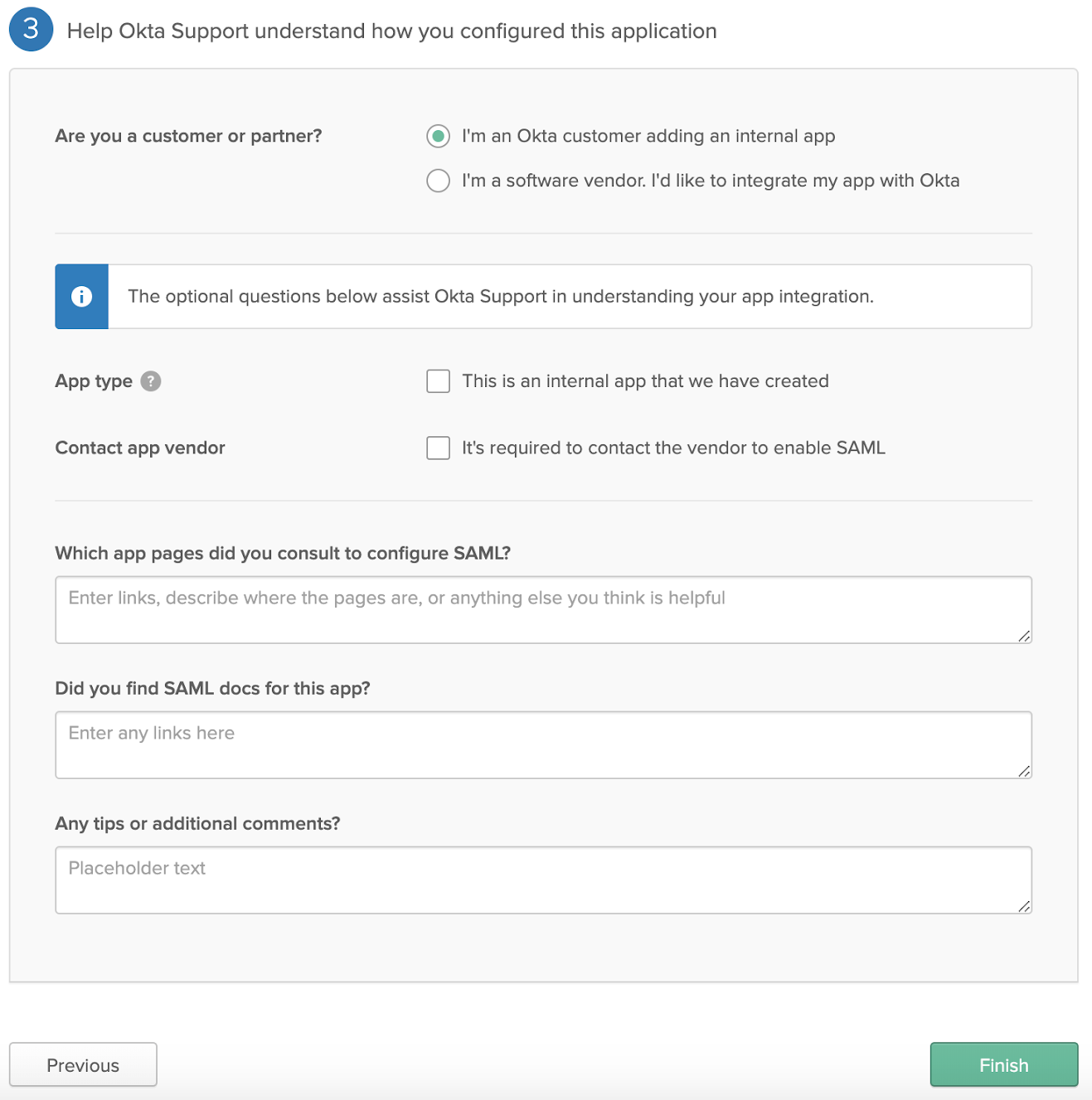Click the green Finish button
1092x1100 pixels.
click(x=1003, y=1064)
